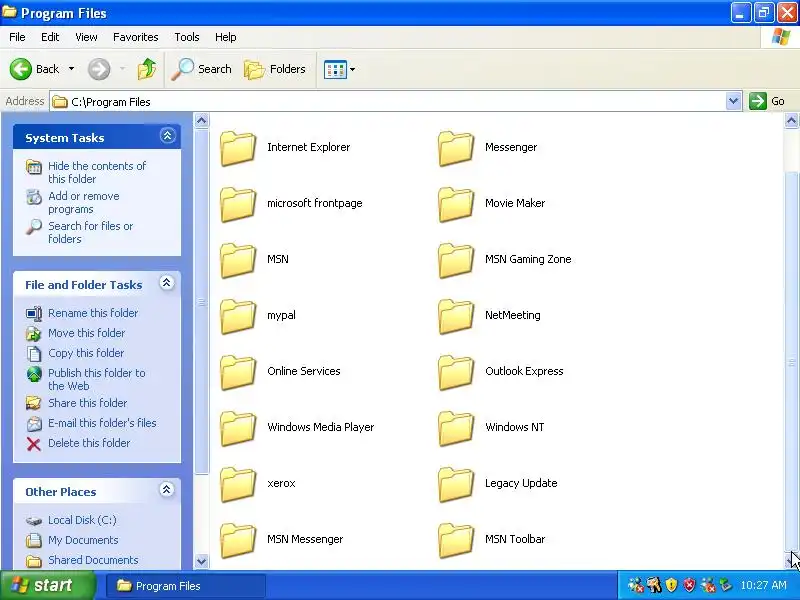Click the red X Delete this folder icon
Image resolution: width=800 pixels, height=600 pixels.
coord(34,444)
